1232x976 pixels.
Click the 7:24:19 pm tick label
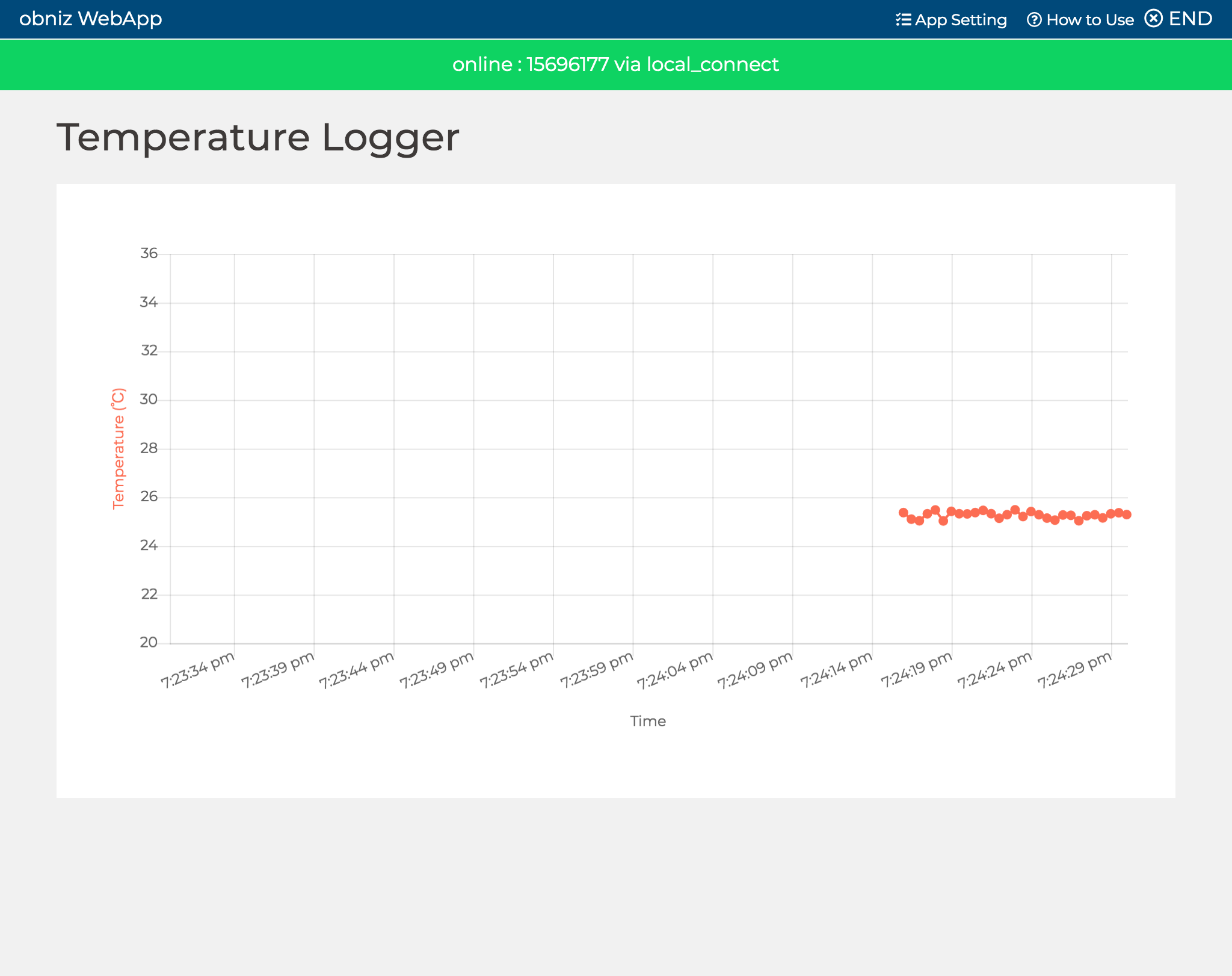pos(915,671)
